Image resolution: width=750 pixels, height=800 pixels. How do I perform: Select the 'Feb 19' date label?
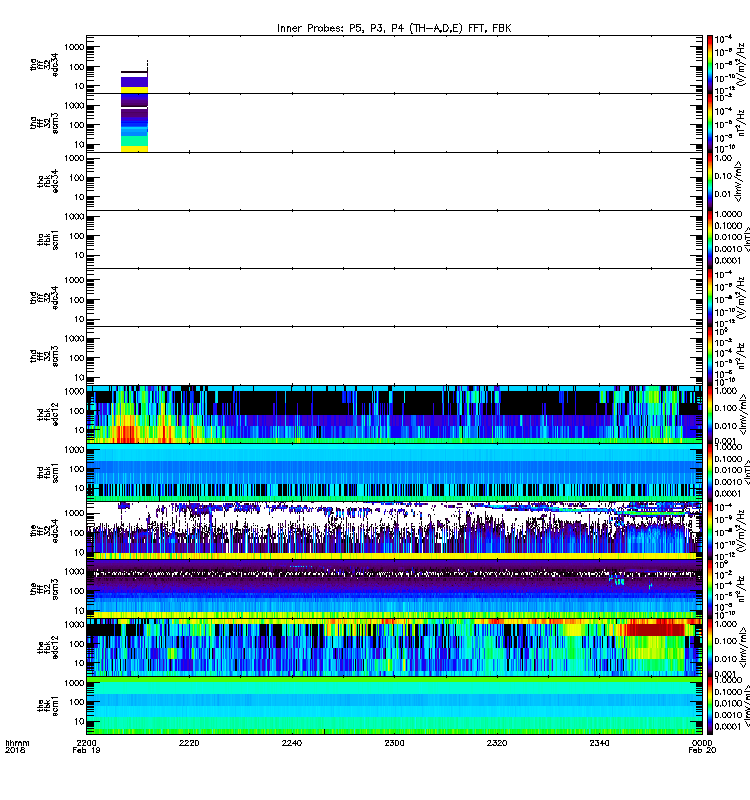point(86,751)
